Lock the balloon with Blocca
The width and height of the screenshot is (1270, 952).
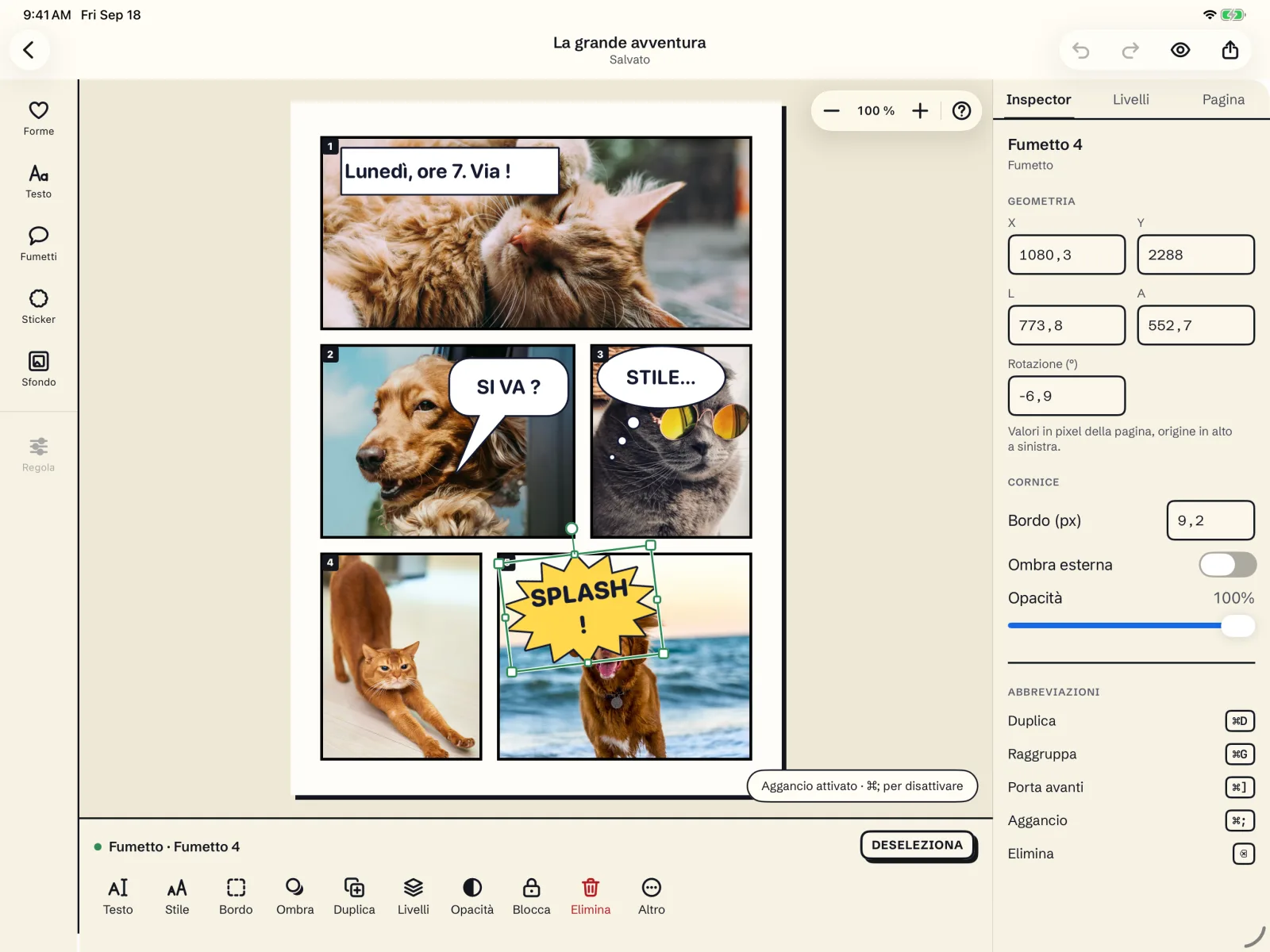point(531,896)
